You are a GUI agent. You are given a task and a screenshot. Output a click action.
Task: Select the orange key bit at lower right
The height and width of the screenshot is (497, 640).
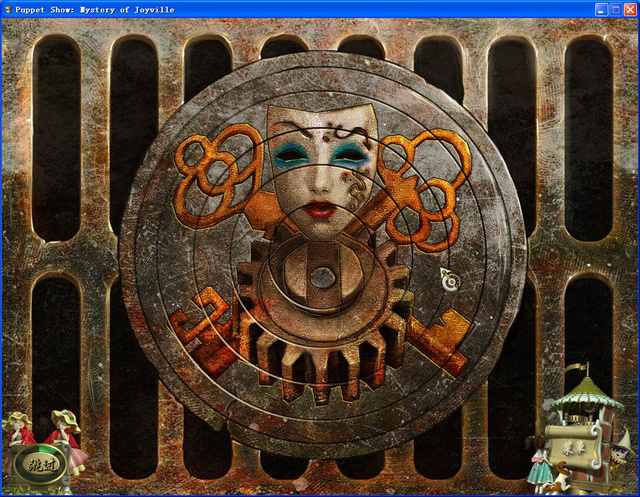[x=442, y=341]
